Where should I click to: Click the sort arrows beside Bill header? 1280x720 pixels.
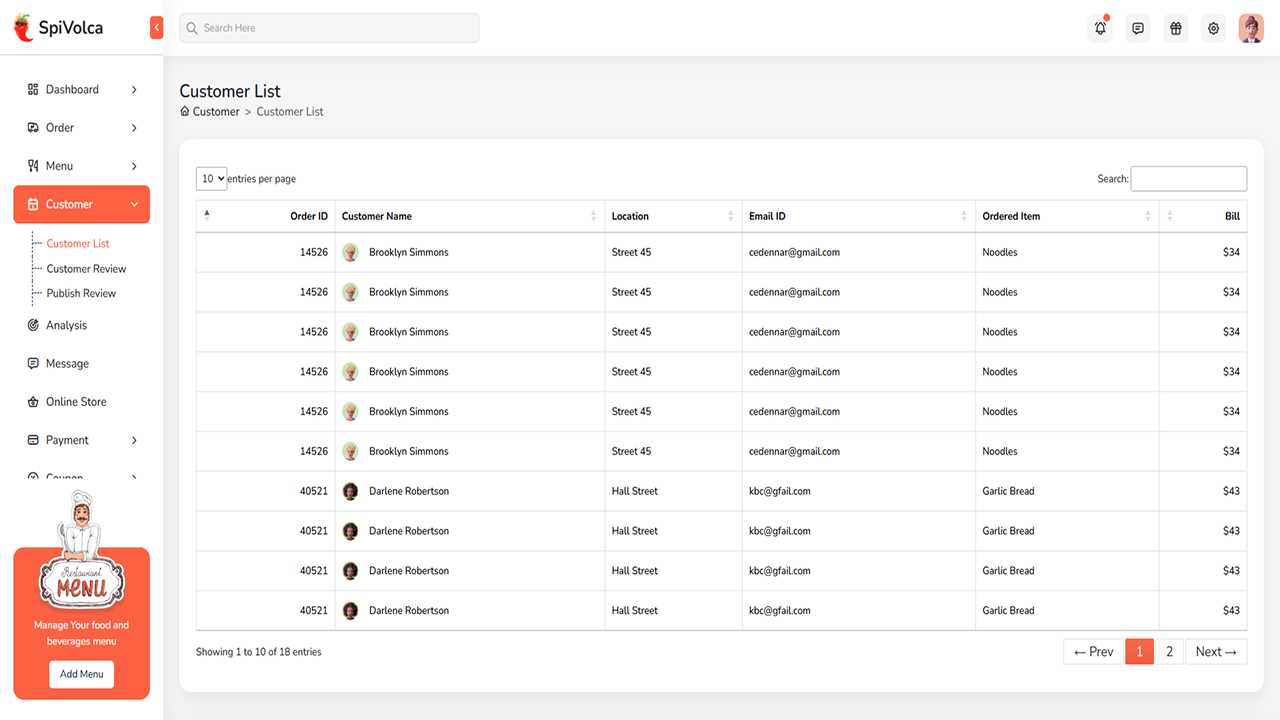click(1170, 216)
